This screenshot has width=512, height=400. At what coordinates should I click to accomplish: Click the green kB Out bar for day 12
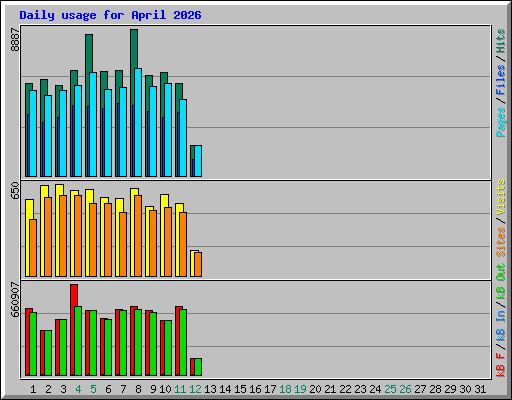(198, 367)
